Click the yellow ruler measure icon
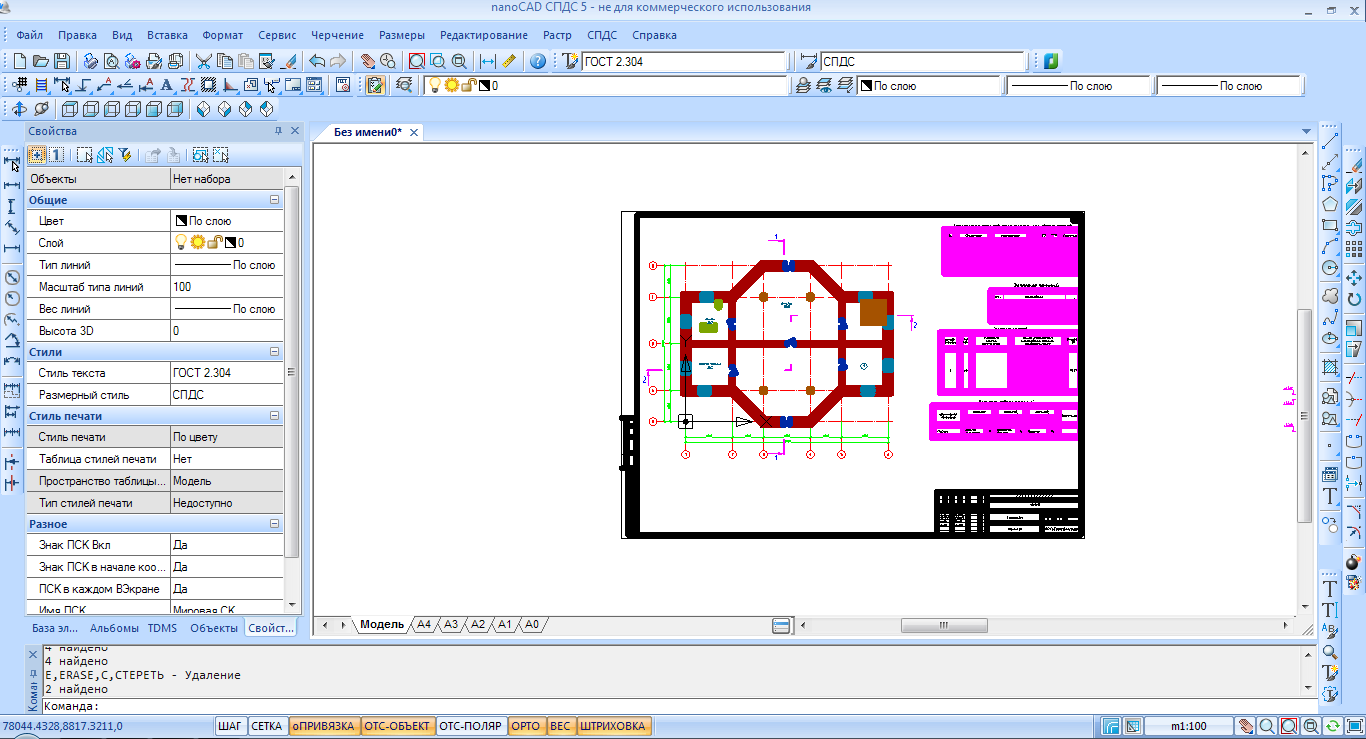Screen dimensions: 1366x739 pyautogui.click(x=509, y=61)
